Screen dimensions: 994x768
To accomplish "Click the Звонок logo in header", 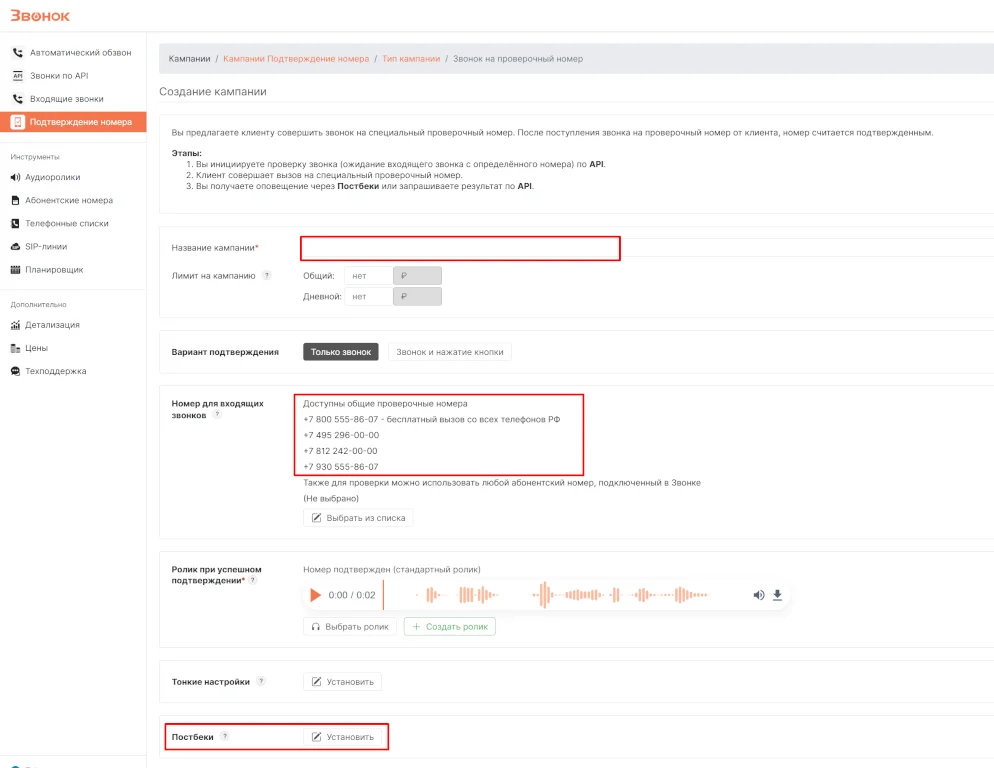I will click(40, 15).
